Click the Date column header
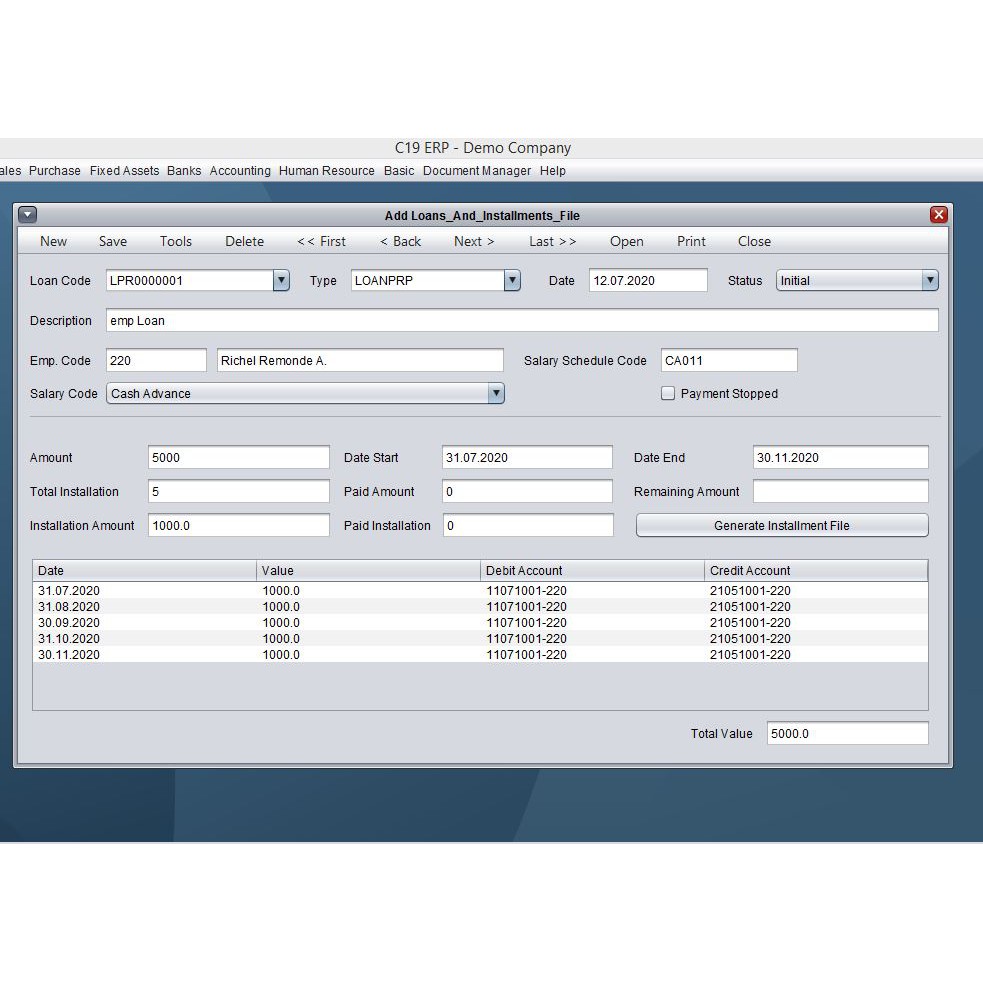This screenshot has height=983, width=983. point(145,570)
